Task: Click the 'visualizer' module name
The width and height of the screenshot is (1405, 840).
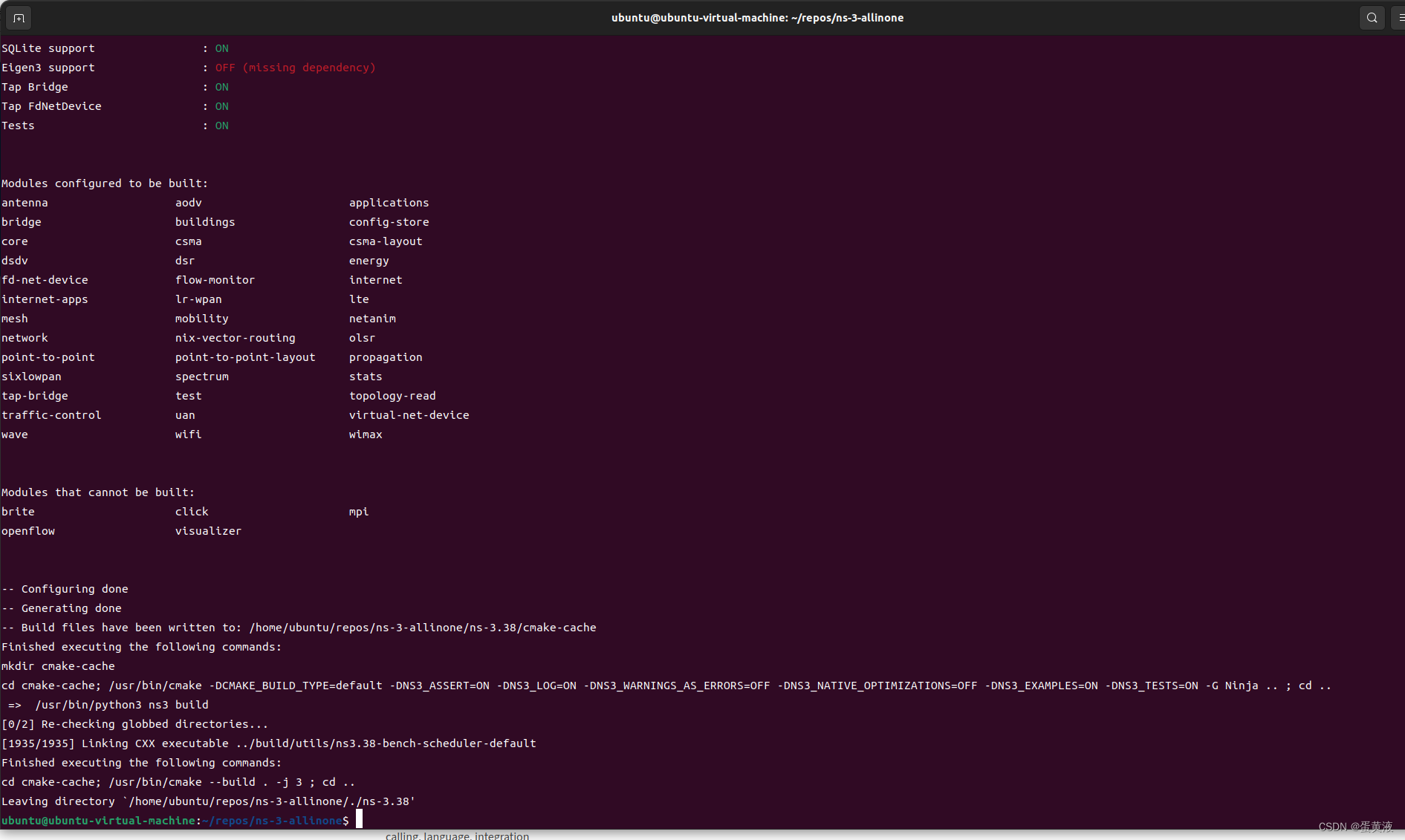Action: point(208,531)
